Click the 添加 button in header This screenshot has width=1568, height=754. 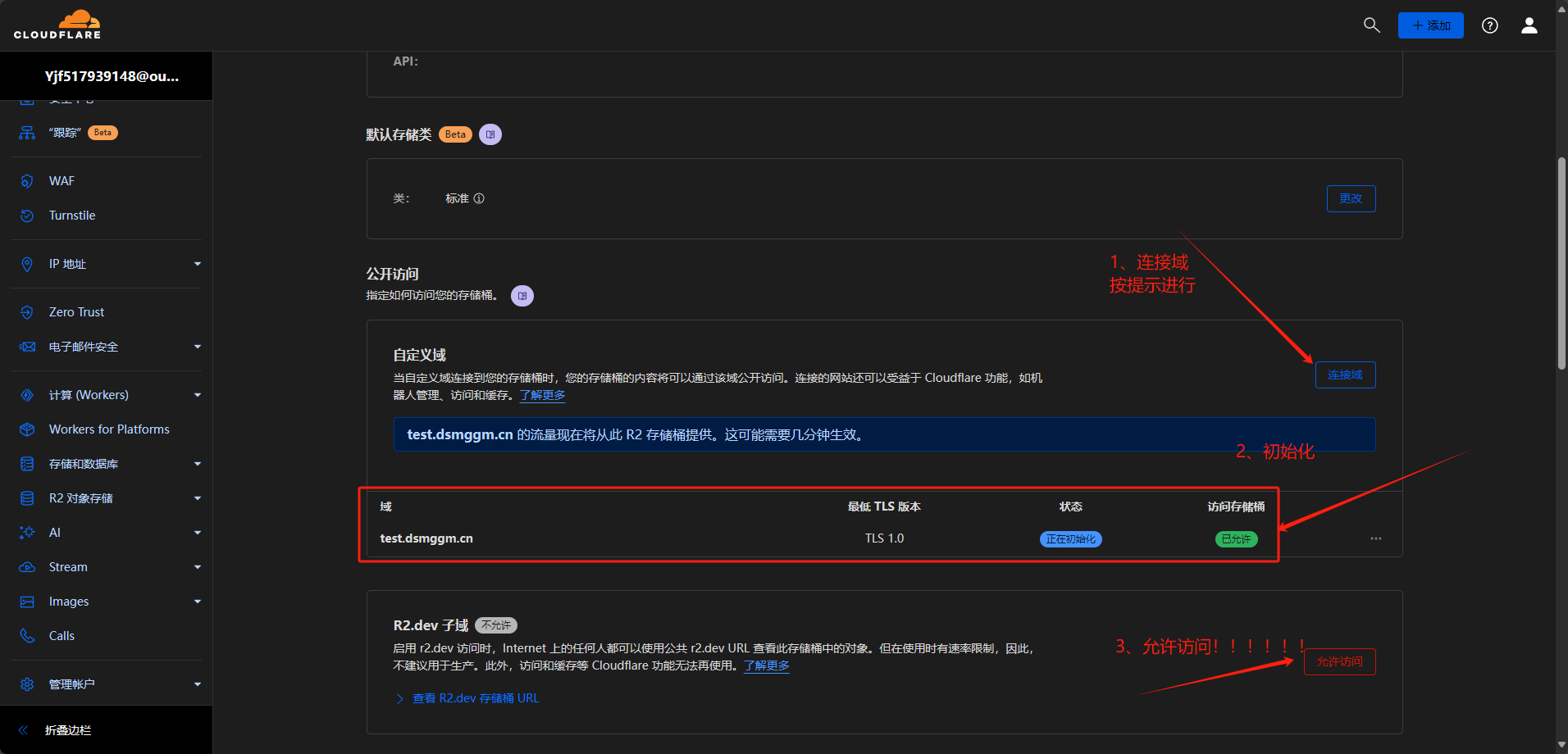click(x=1431, y=25)
